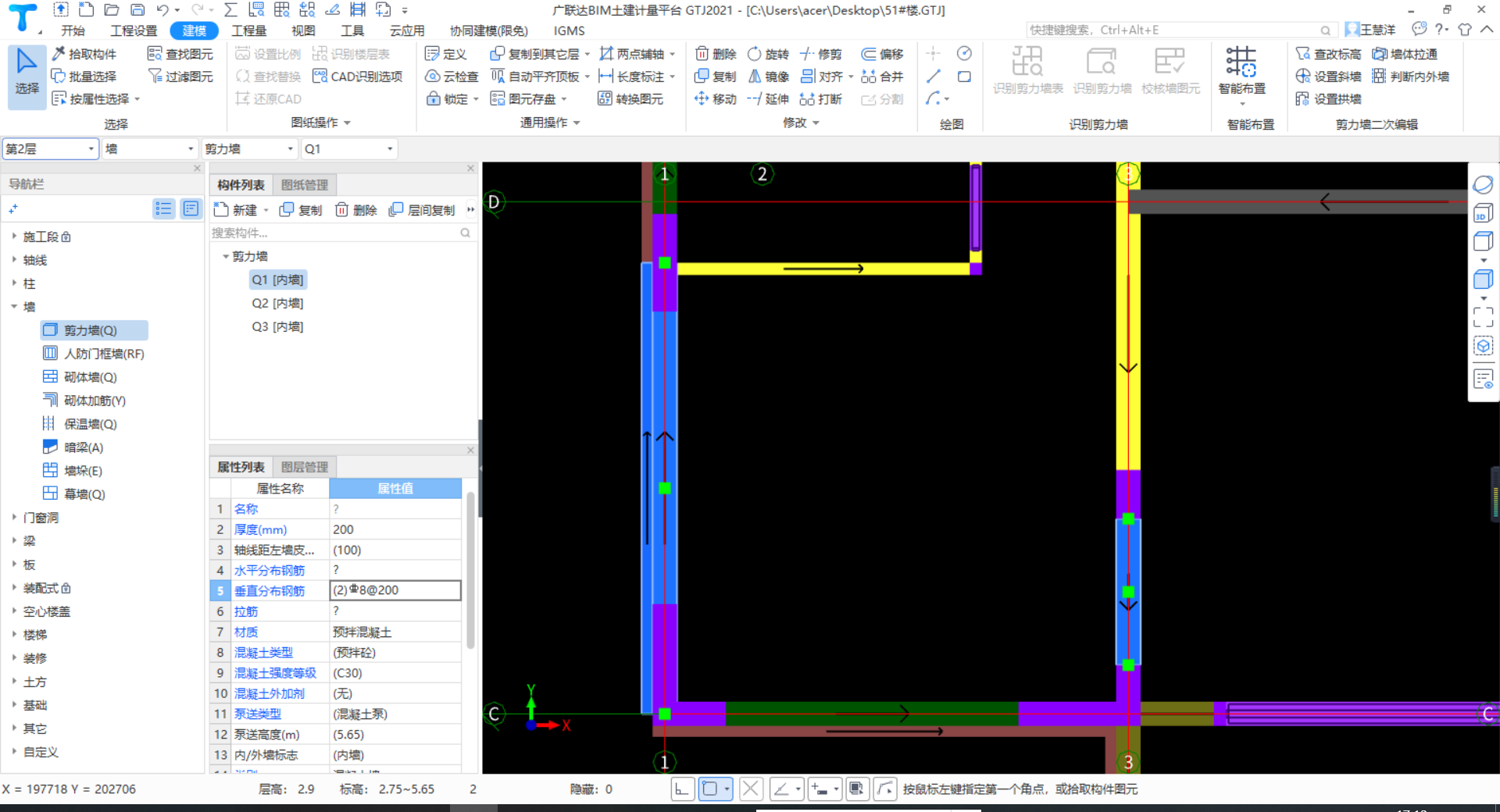Click 层间复制 copy between floors button
1500x812 pixels.
click(422, 210)
